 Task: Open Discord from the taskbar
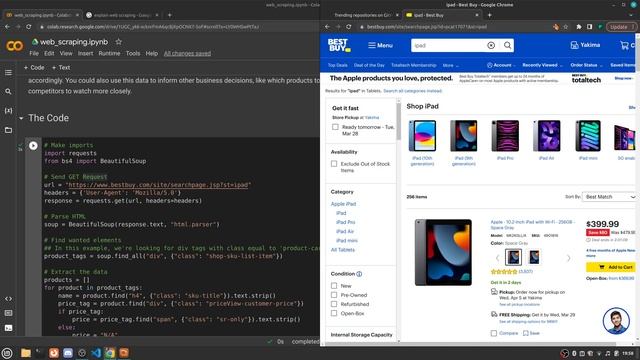68,353
